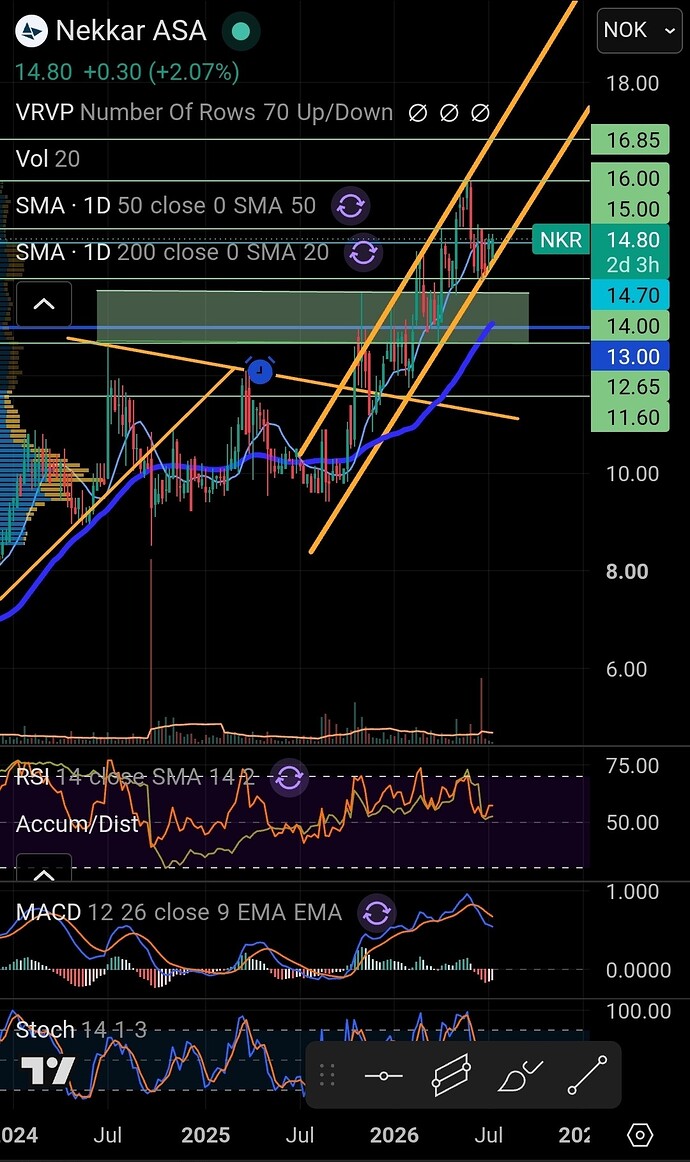Tap the 15.00 price level label
Screen dimensions: 690x1162
point(631,209)
